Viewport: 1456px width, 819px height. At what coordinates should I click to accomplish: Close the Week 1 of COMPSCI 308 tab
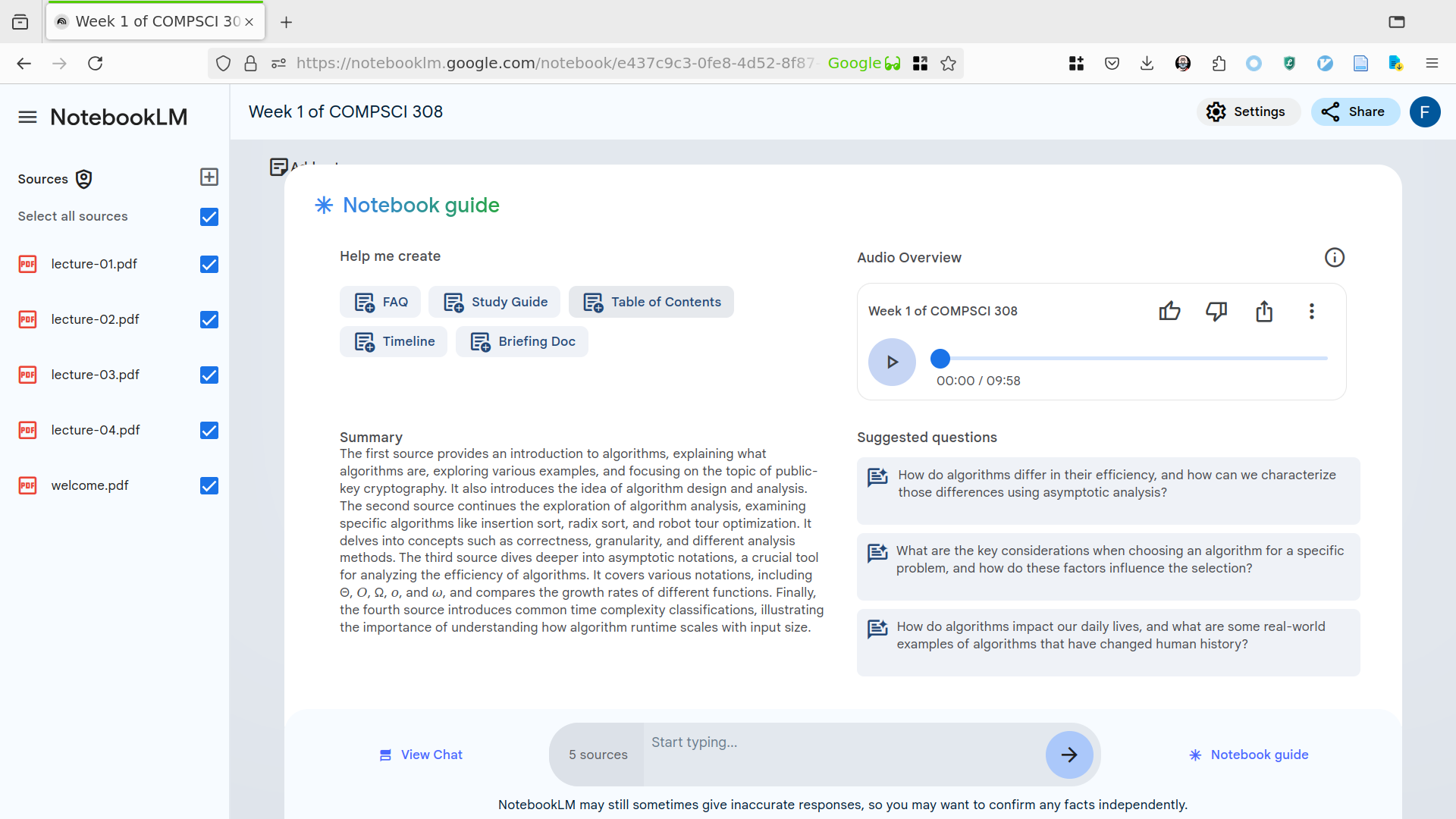pos(249,22)
